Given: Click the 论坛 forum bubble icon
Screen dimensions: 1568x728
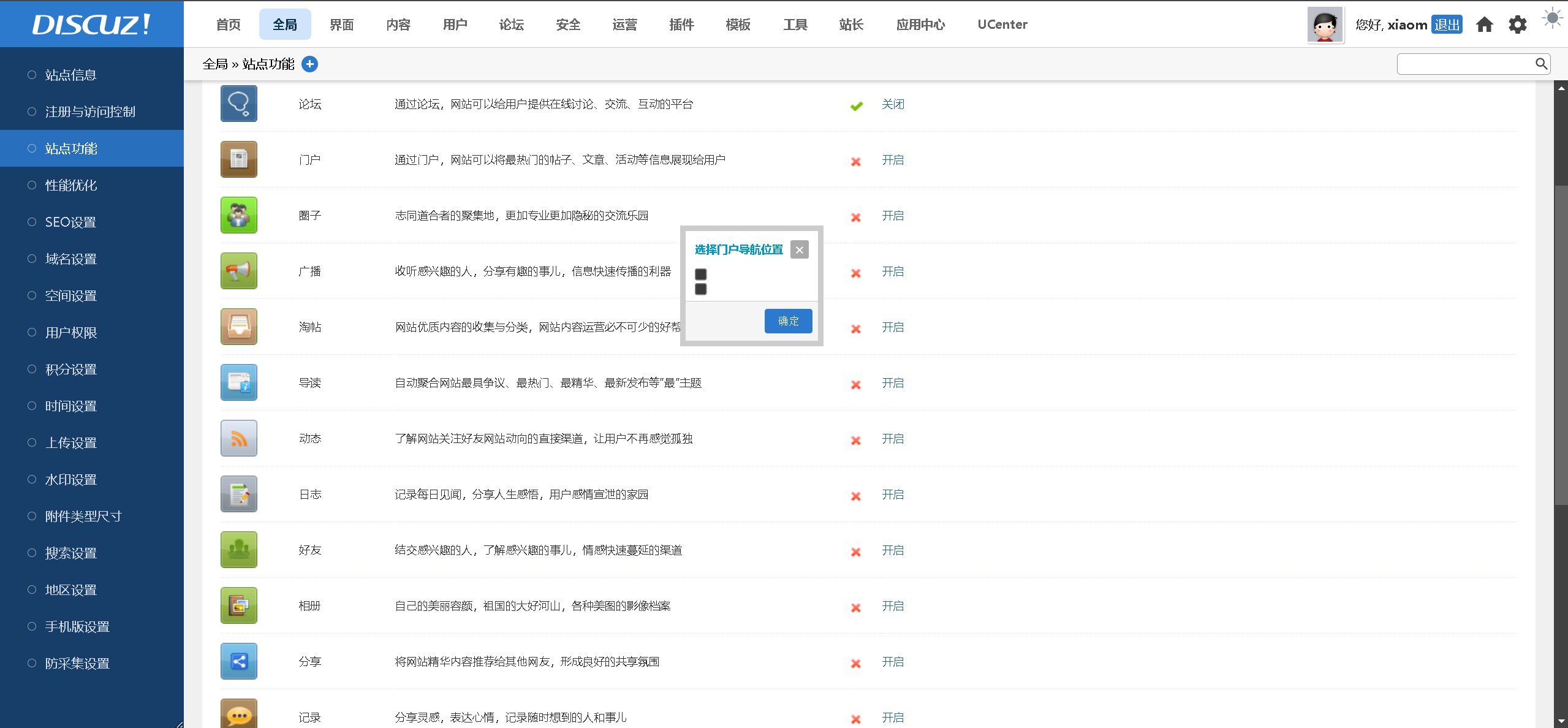Looking at the screenshot, I should click(x=238, y=104).
